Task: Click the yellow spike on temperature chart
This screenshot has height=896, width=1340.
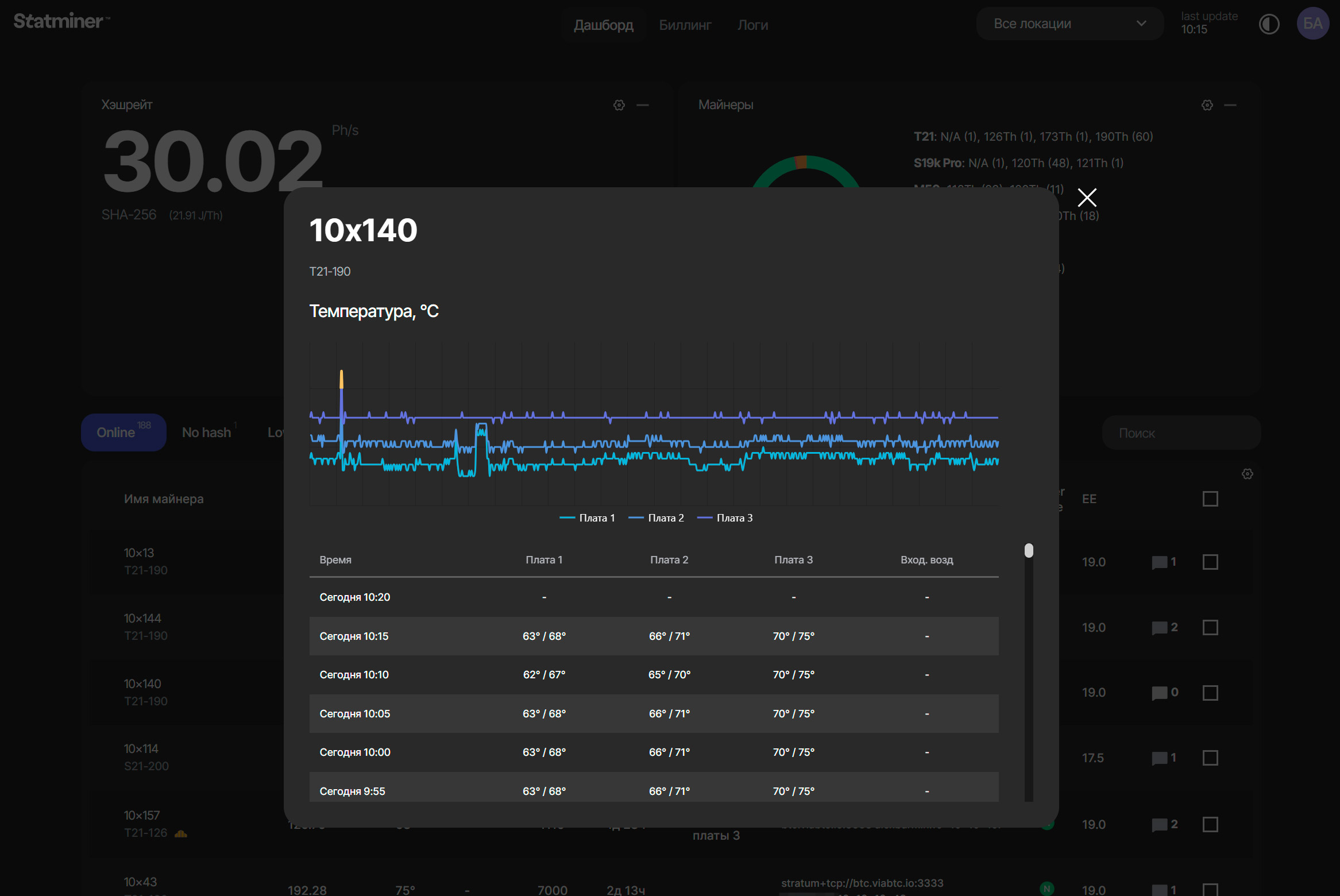Action: [x=341, y=379]
